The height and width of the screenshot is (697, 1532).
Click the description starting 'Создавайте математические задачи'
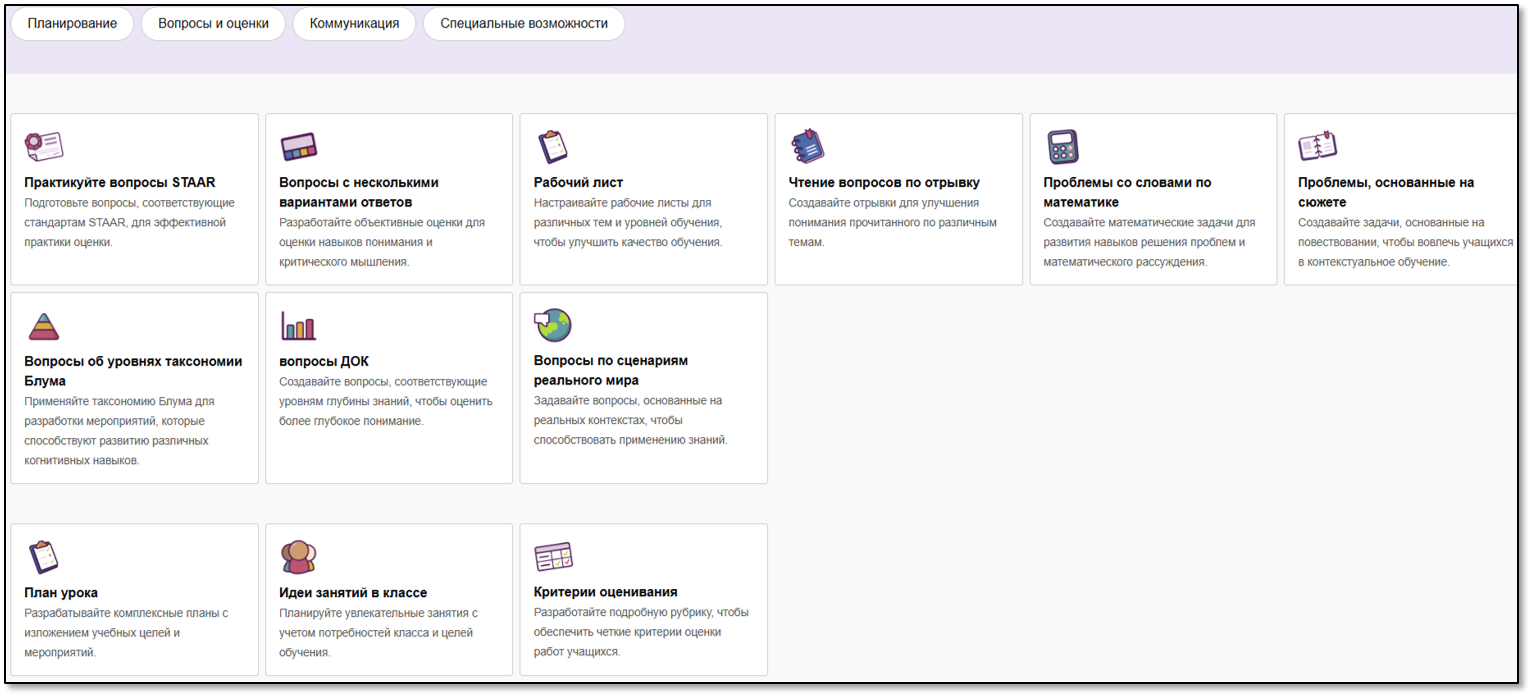coord(1149,242)
